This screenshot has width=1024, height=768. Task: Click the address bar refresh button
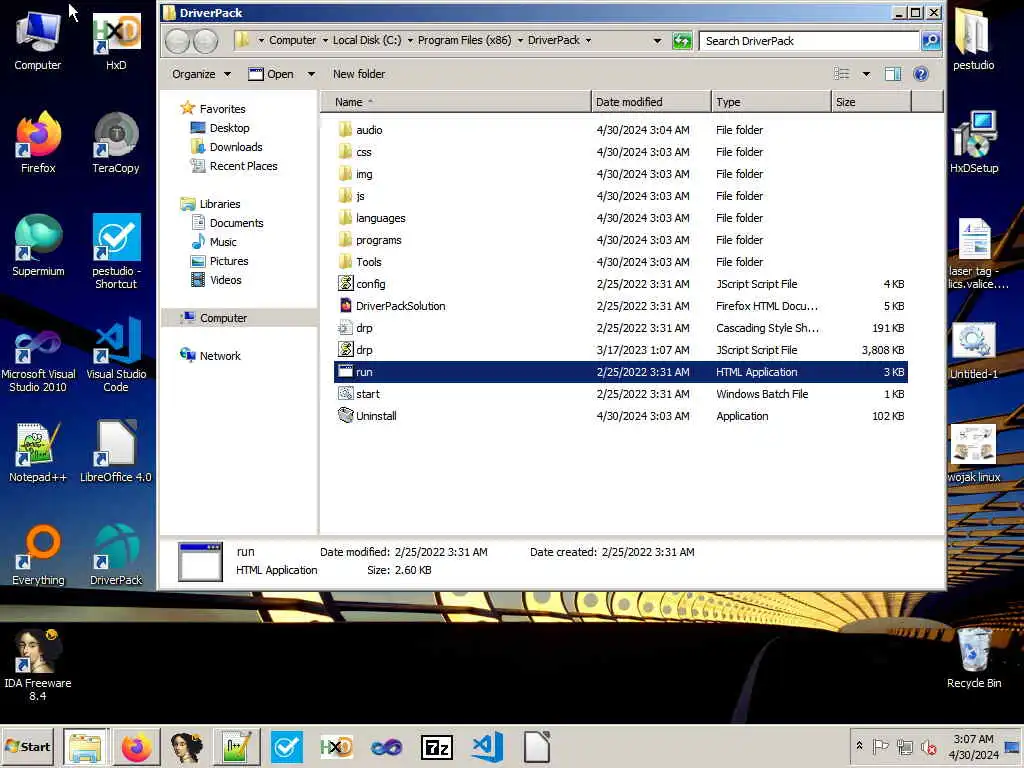pos(682,40)
